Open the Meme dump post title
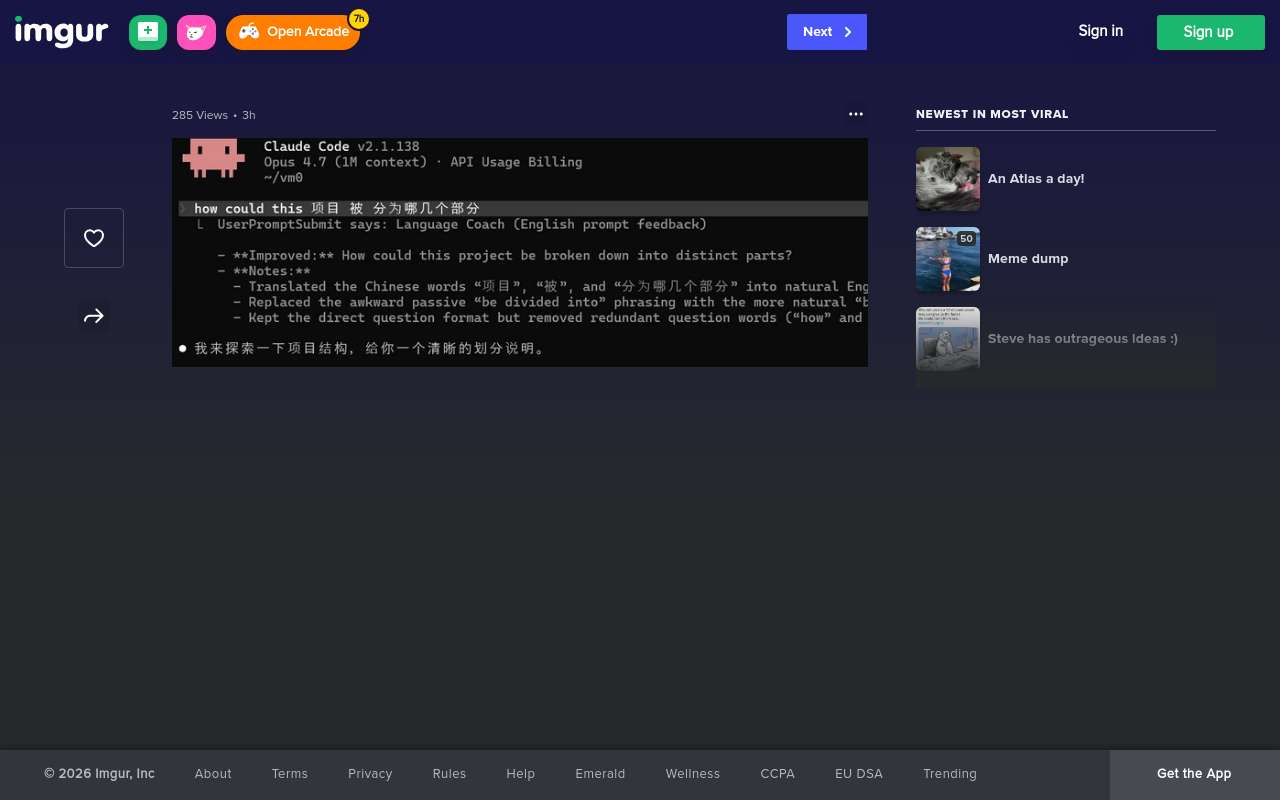1280x800 pixels. click(x=1028, y=259)
